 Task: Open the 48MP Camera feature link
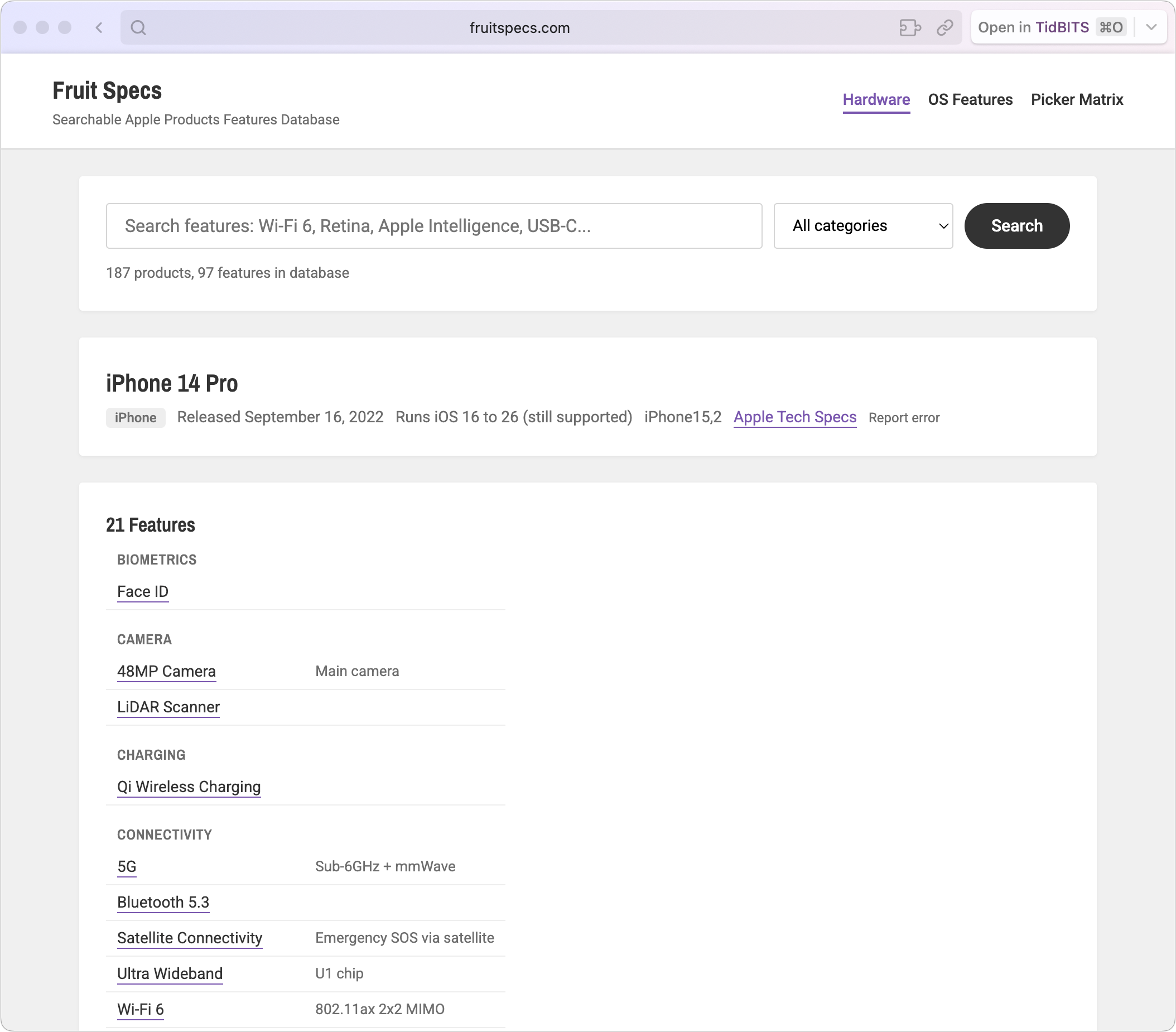click(166, 671)
